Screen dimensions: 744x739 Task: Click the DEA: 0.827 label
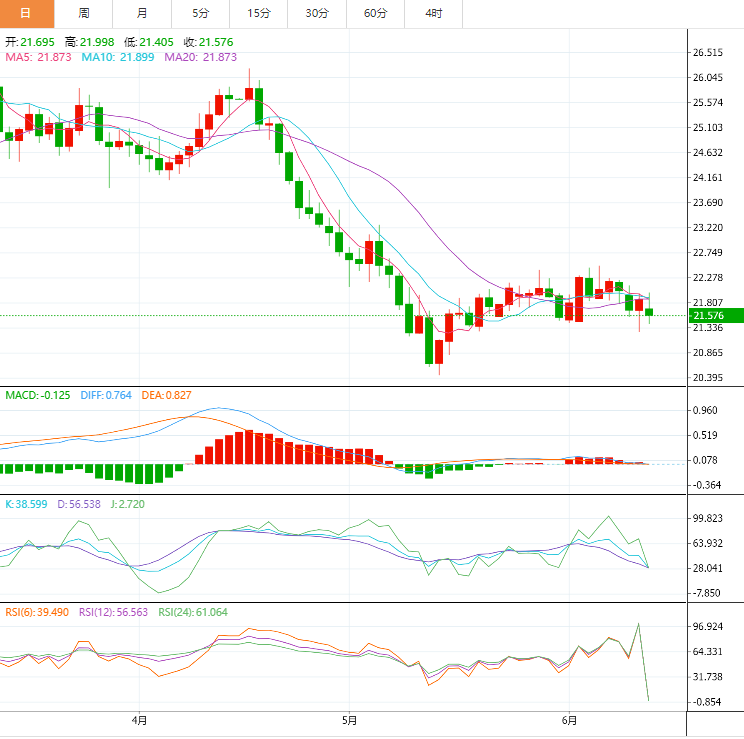click(167, 395)
